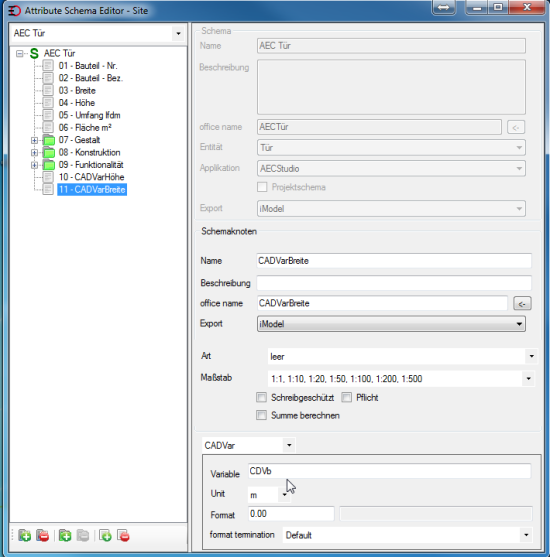Click the document icon beside 02 - Bauteil - Bez.
Screen dimensions: 550x557
pos(48,78)
